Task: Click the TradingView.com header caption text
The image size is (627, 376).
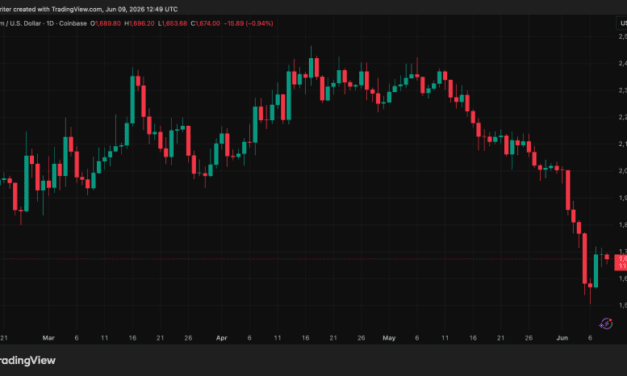Action: 89,9
